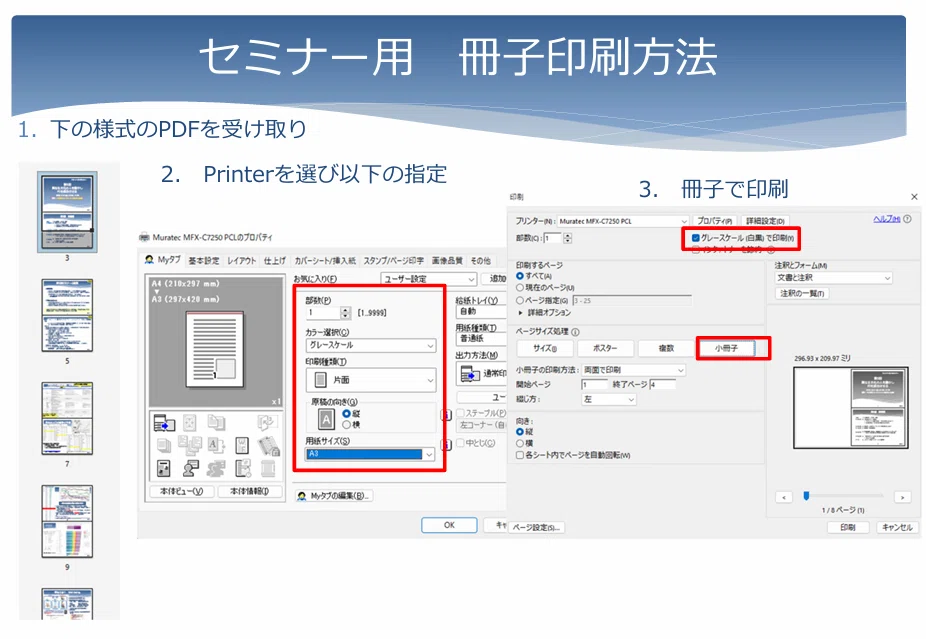926x639 pixels.
Task: Select page 3 thumbnail in PDF sidebar
Action: (67, 212)
